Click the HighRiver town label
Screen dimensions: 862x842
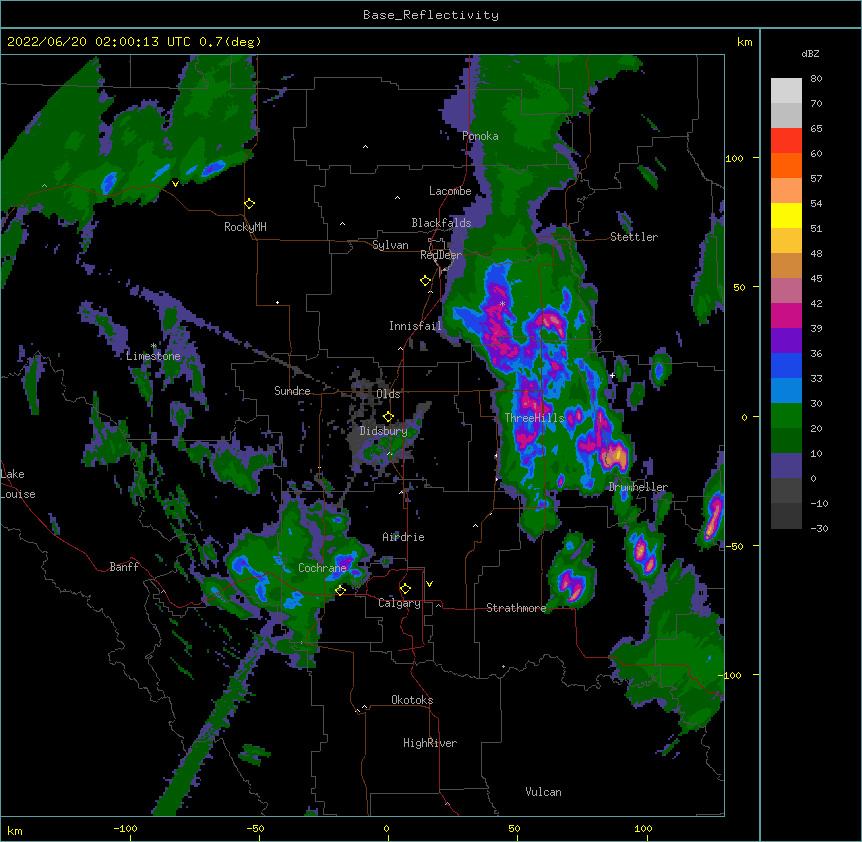point(430,743)
